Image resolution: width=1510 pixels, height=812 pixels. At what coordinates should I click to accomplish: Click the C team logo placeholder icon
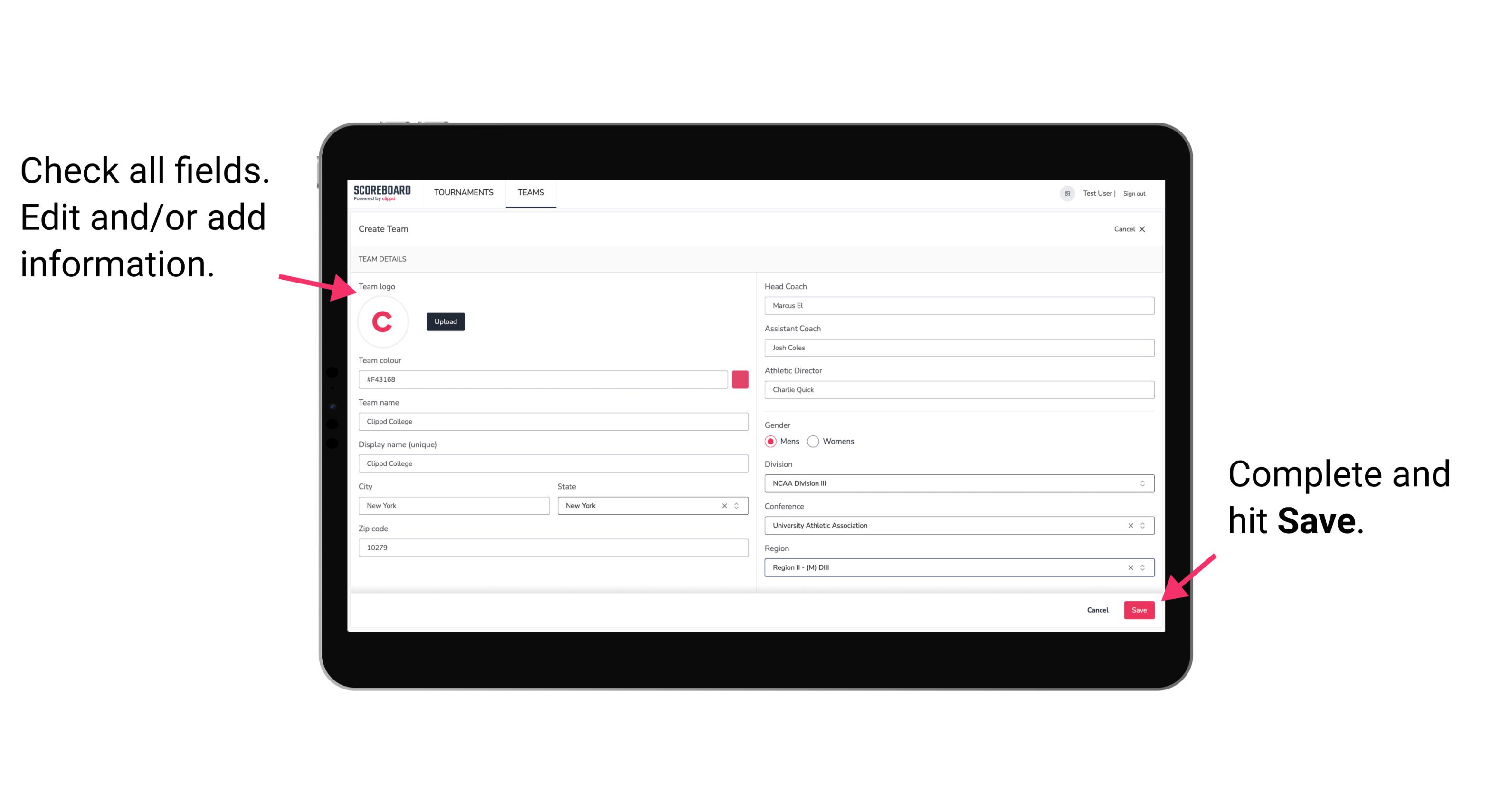click(382, 322)
